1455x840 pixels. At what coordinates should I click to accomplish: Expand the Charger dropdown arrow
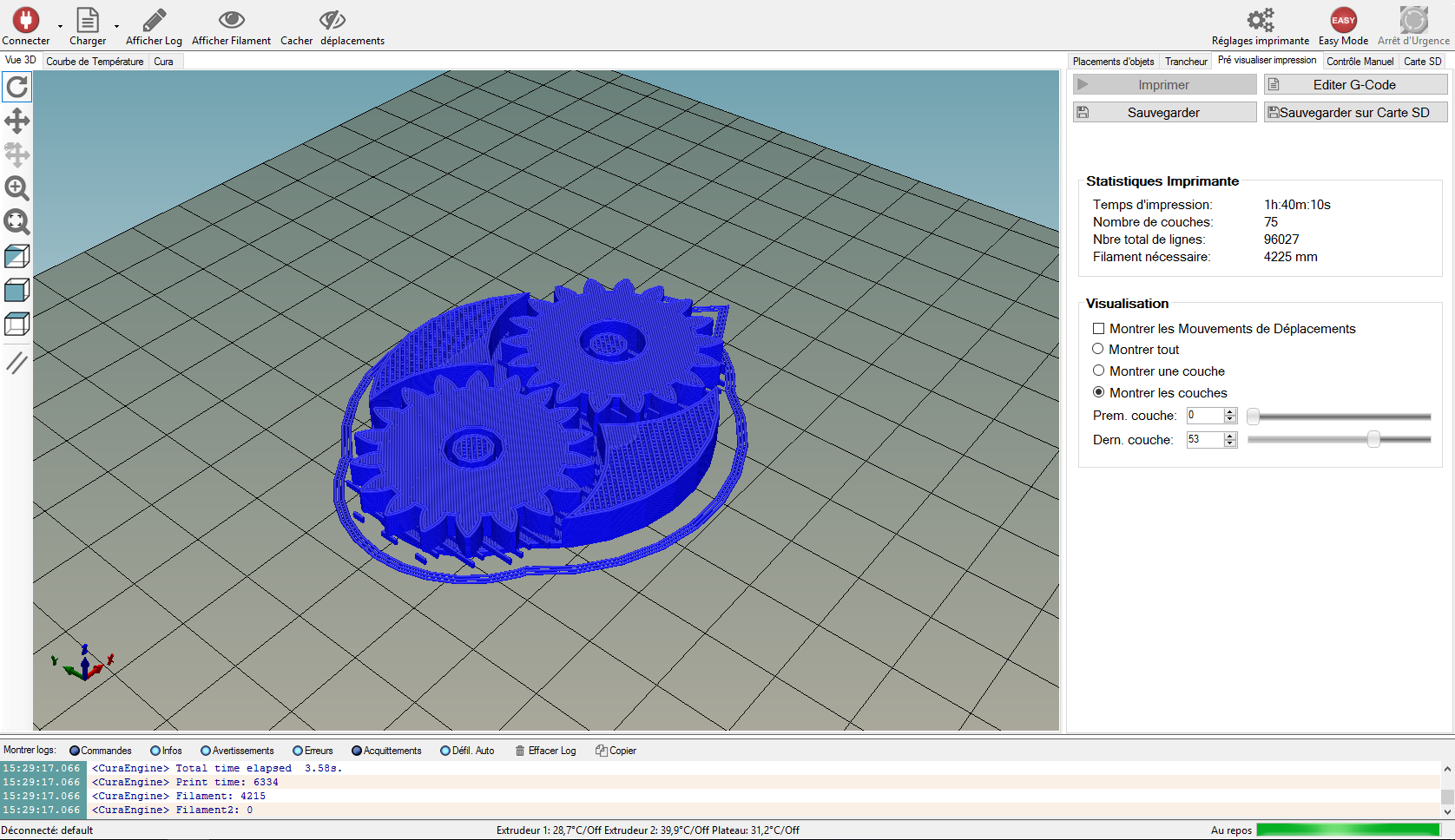(x=116, y=26)
